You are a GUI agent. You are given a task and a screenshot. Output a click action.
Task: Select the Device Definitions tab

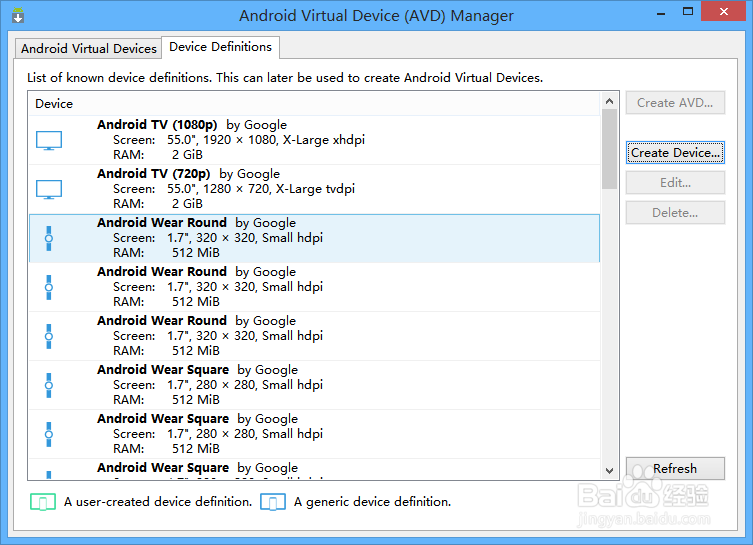[x=220, y=47]
